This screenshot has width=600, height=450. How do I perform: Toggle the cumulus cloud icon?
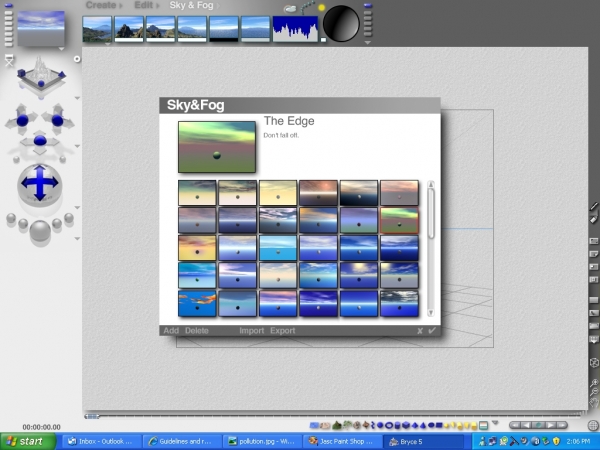(x=290, y=9)
